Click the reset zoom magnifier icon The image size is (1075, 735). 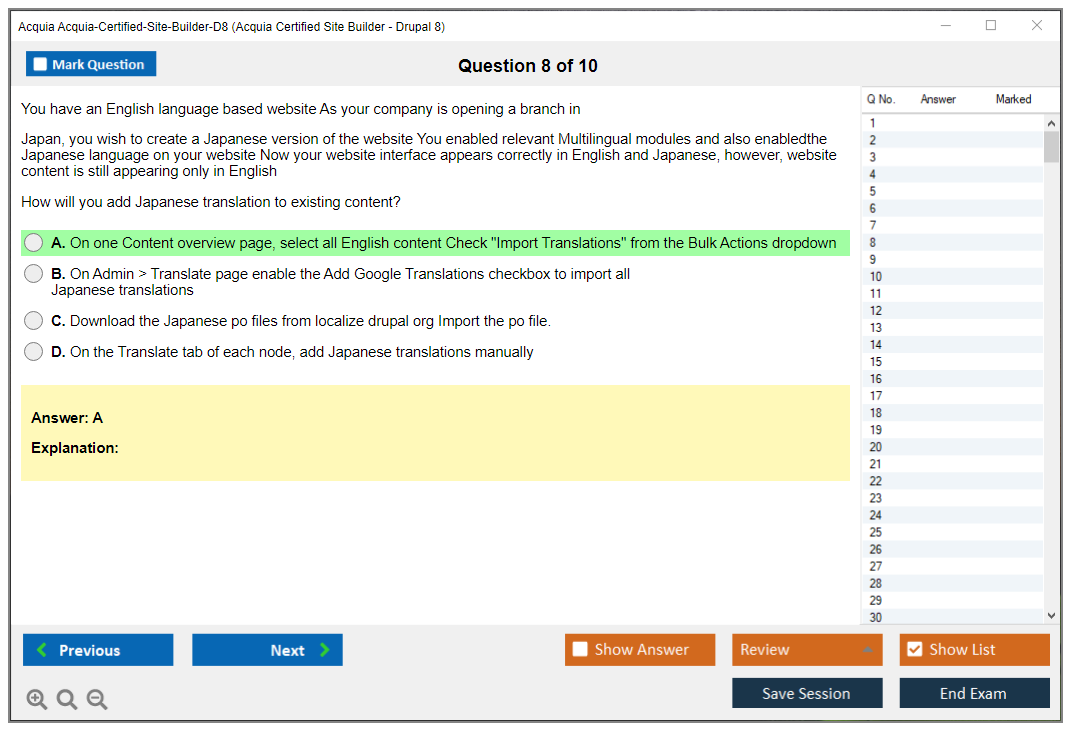(x=67, y=700)
